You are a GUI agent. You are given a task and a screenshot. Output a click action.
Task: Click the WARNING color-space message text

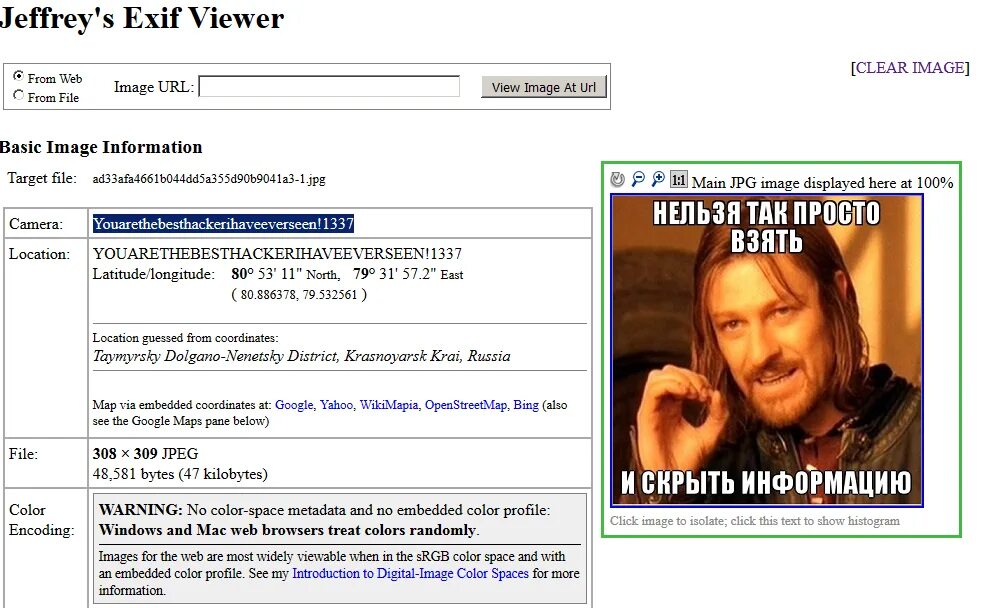pos(324,520)
